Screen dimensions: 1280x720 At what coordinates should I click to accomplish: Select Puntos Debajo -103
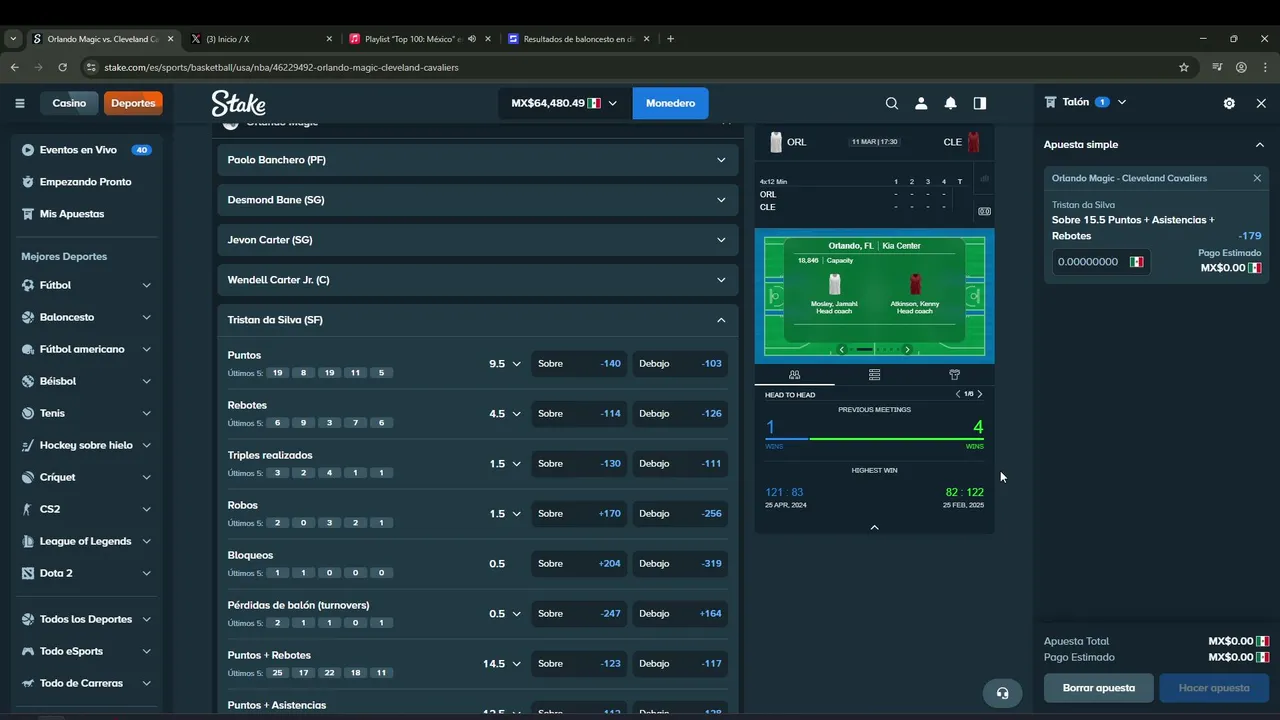click(x=680, y=364)
